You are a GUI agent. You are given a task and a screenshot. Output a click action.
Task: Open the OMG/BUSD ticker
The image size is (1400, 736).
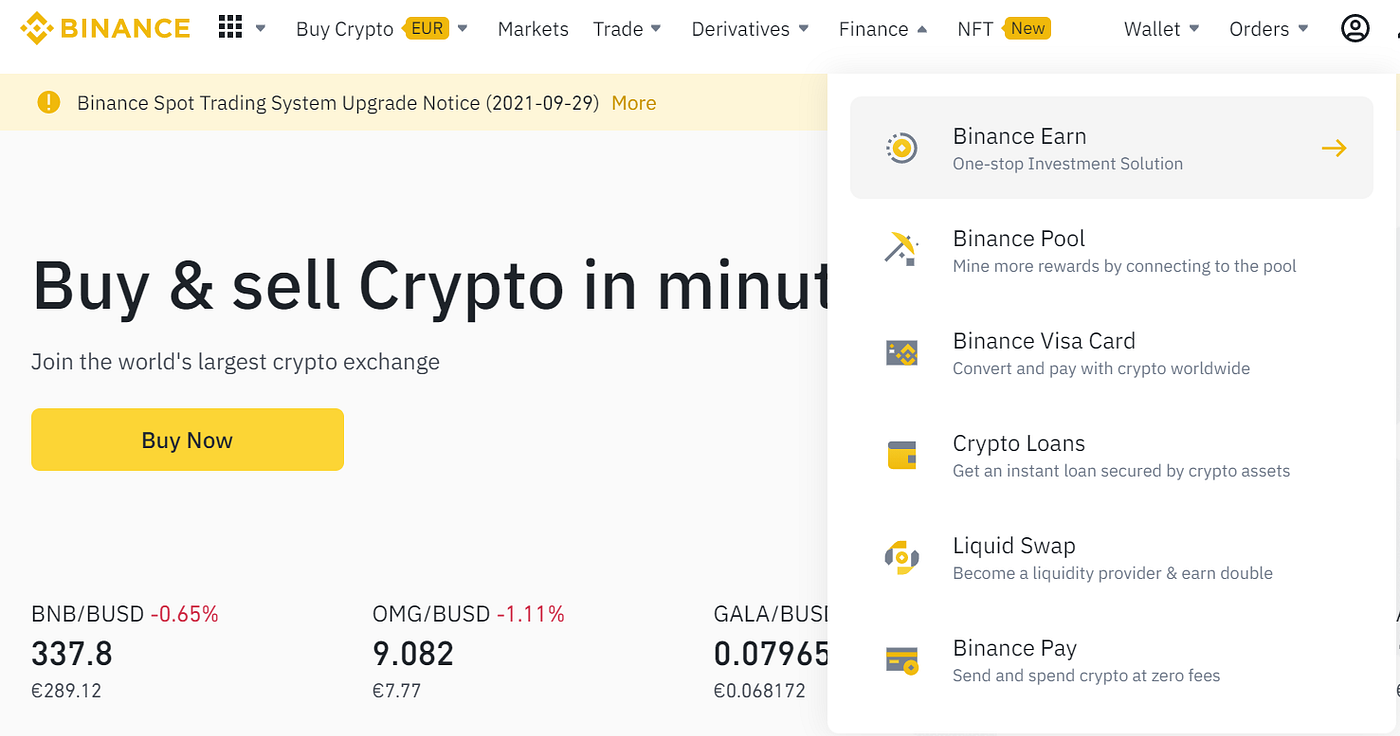pyautogui.click(x=431, y=614)
